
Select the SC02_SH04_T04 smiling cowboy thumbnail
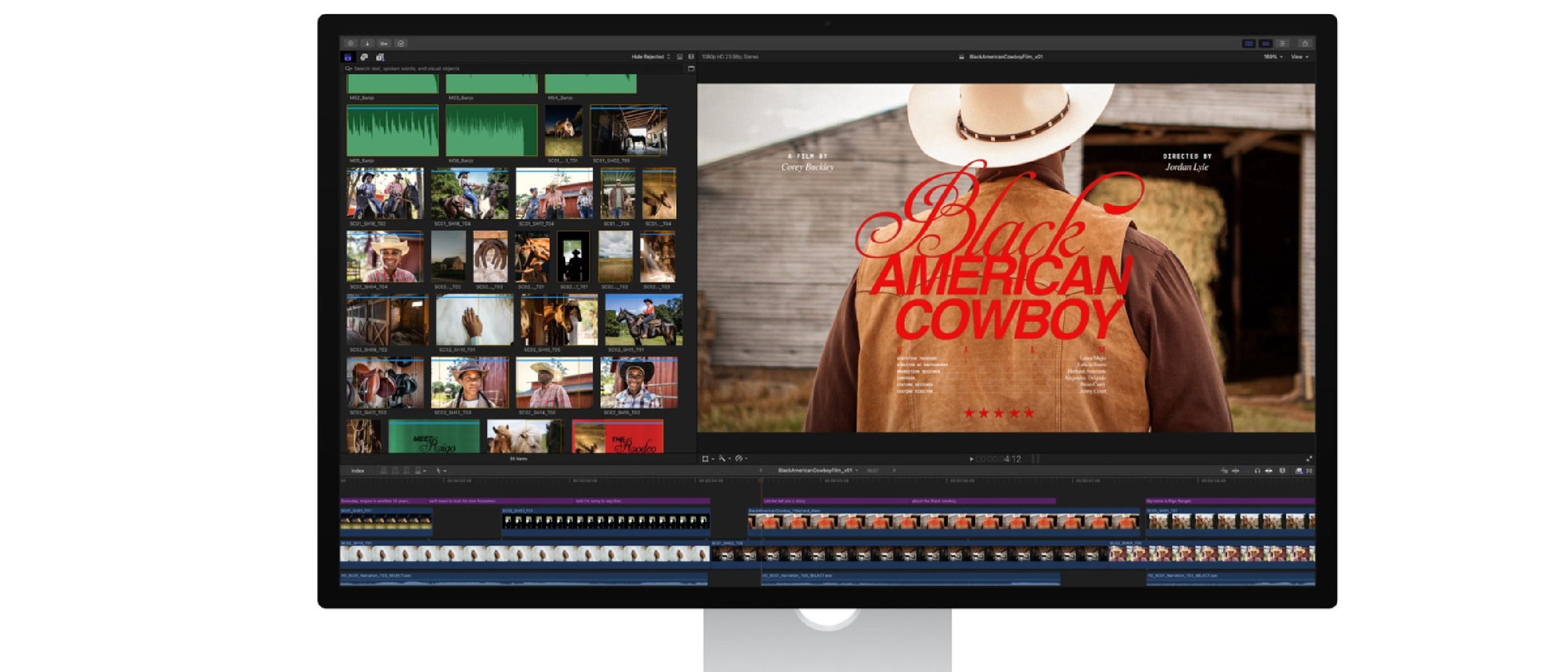(x=385, y=256)
